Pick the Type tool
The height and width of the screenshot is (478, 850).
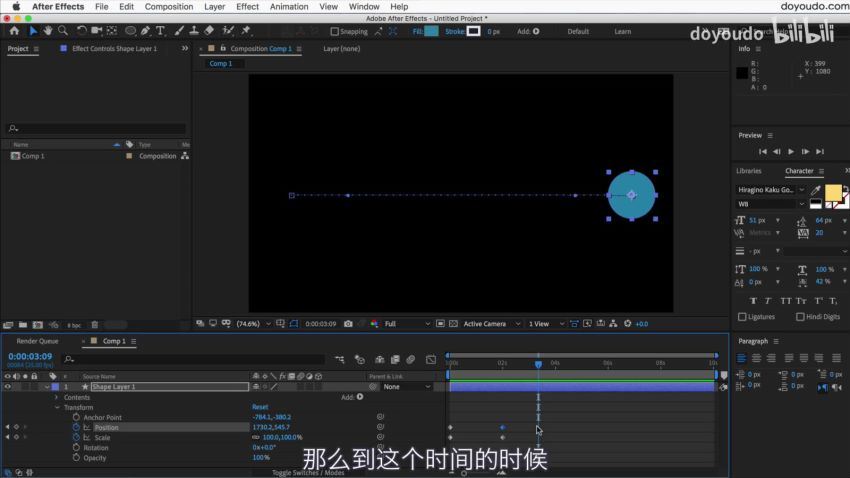point(160,31)
